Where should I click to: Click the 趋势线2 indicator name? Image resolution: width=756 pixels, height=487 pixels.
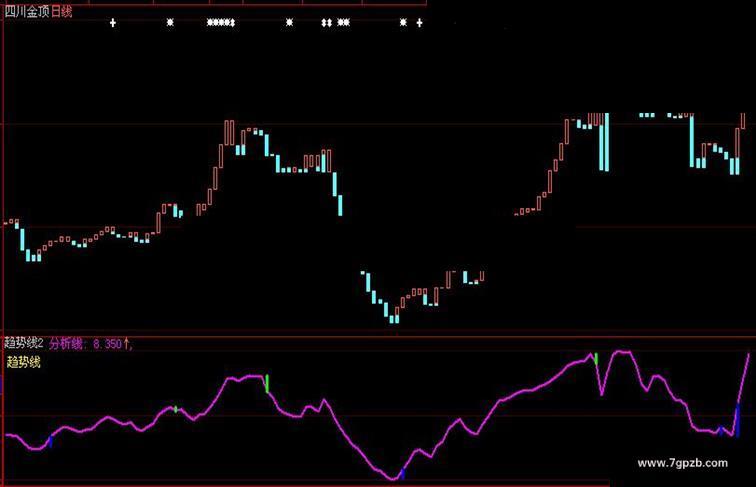click(x=24, y=343)
